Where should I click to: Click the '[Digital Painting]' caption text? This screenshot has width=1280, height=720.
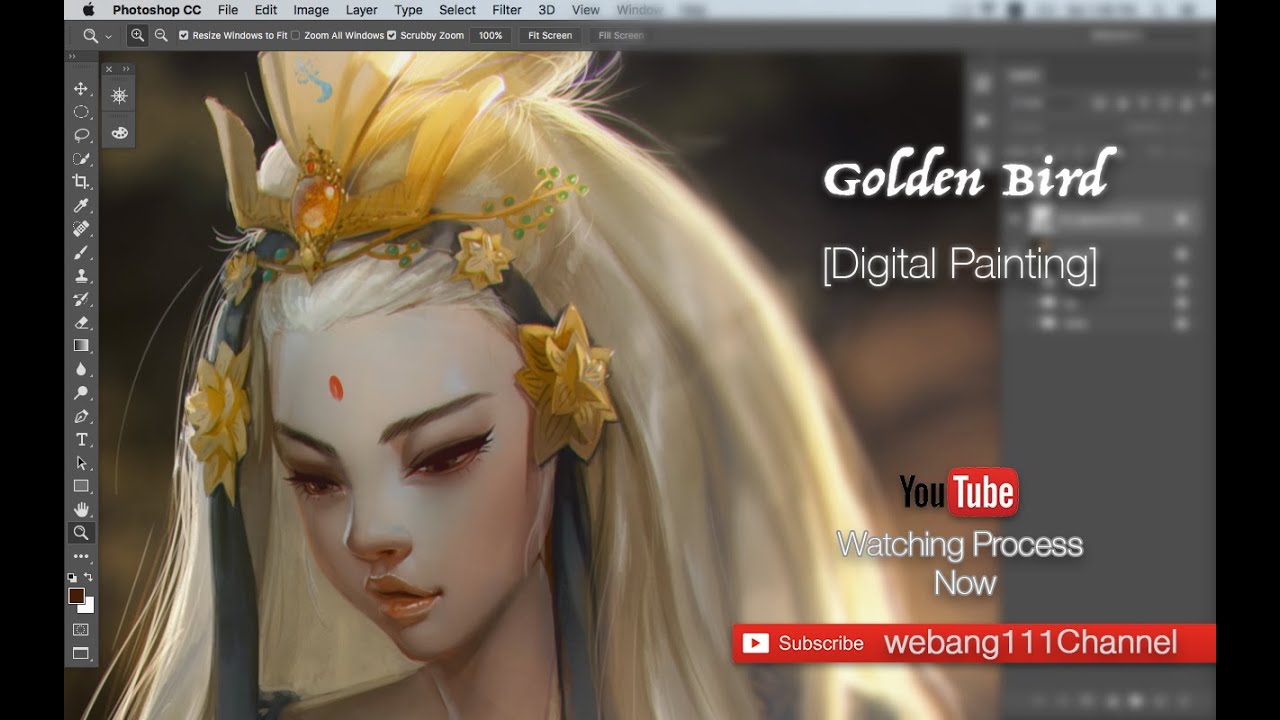[960, 265]
